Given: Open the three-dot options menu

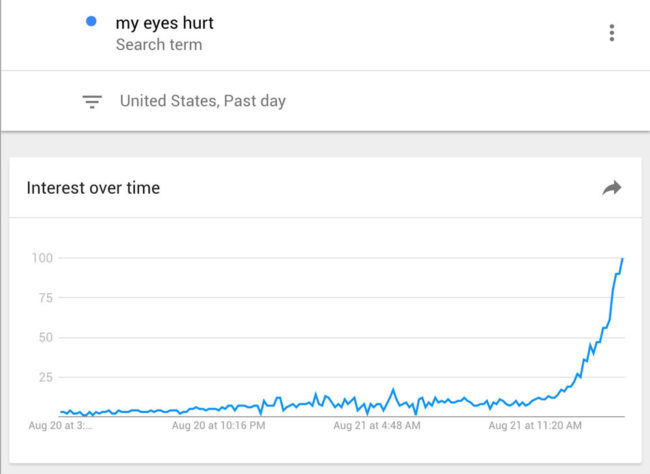Looking at the screenshot, I should (611, 33).
